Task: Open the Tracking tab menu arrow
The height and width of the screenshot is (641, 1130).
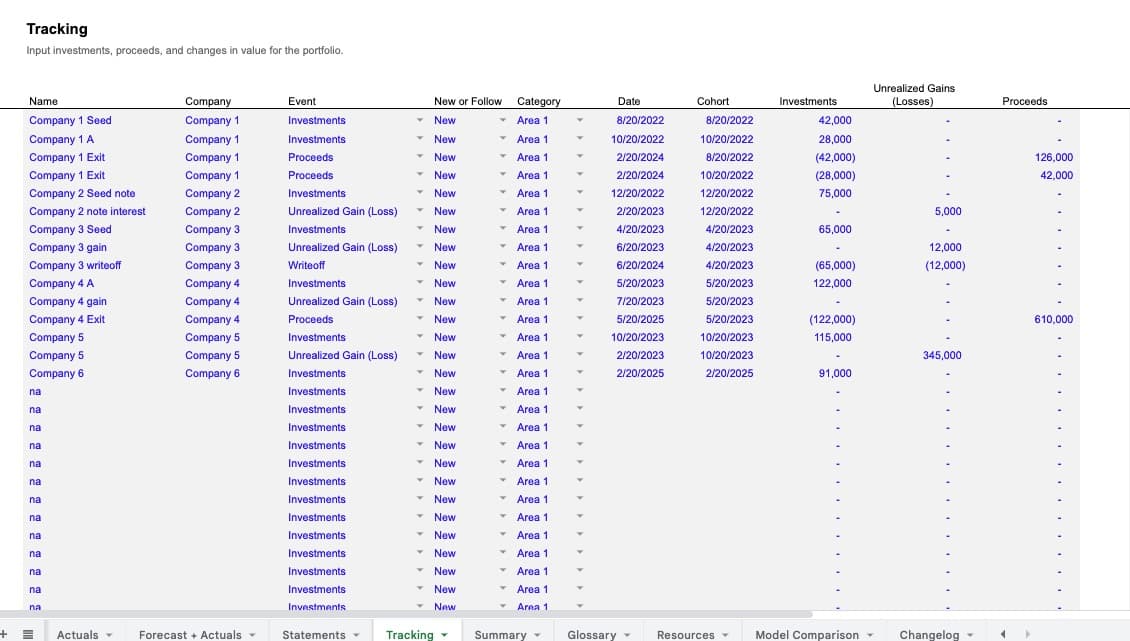Action: click(443, 635)
